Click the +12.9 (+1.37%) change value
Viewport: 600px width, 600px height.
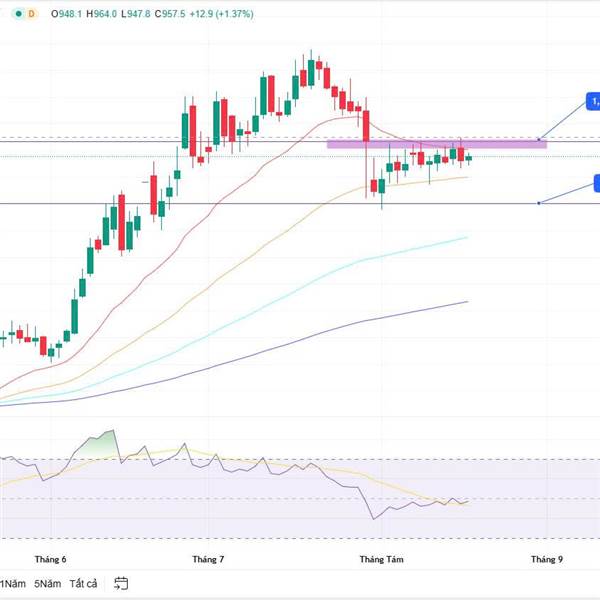(222, 14)
